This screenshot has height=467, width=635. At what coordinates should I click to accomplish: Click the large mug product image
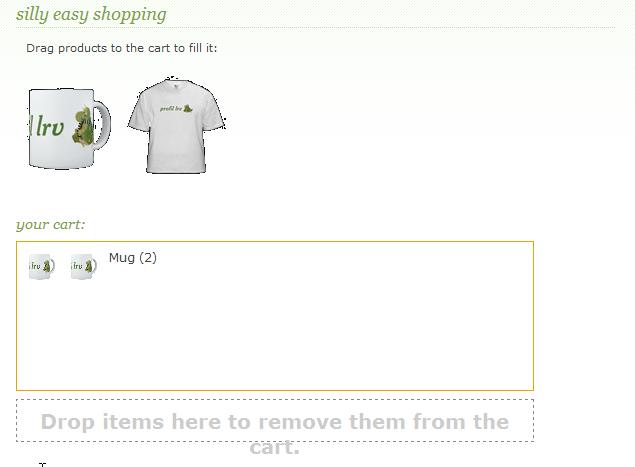click(x=69, y=128)
